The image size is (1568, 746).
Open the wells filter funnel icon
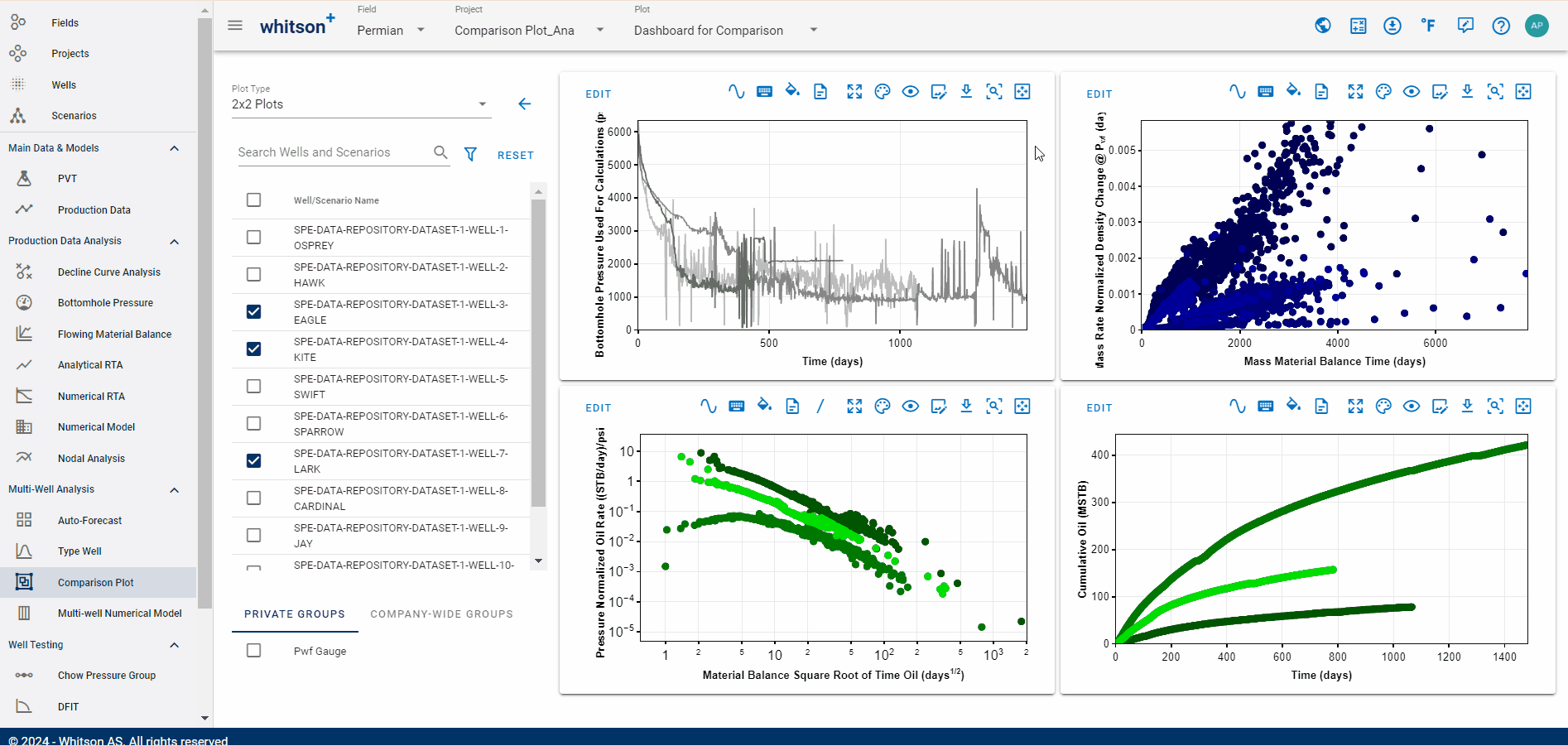(x=470, y=154)
